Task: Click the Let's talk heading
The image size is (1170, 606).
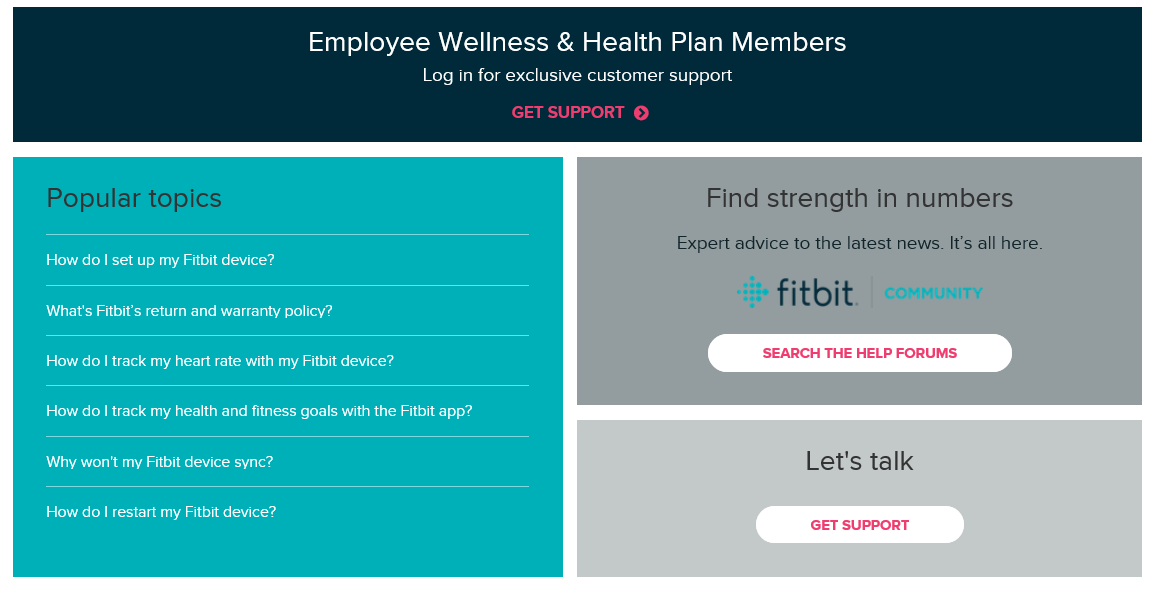Action: click(x=858, y=460)
